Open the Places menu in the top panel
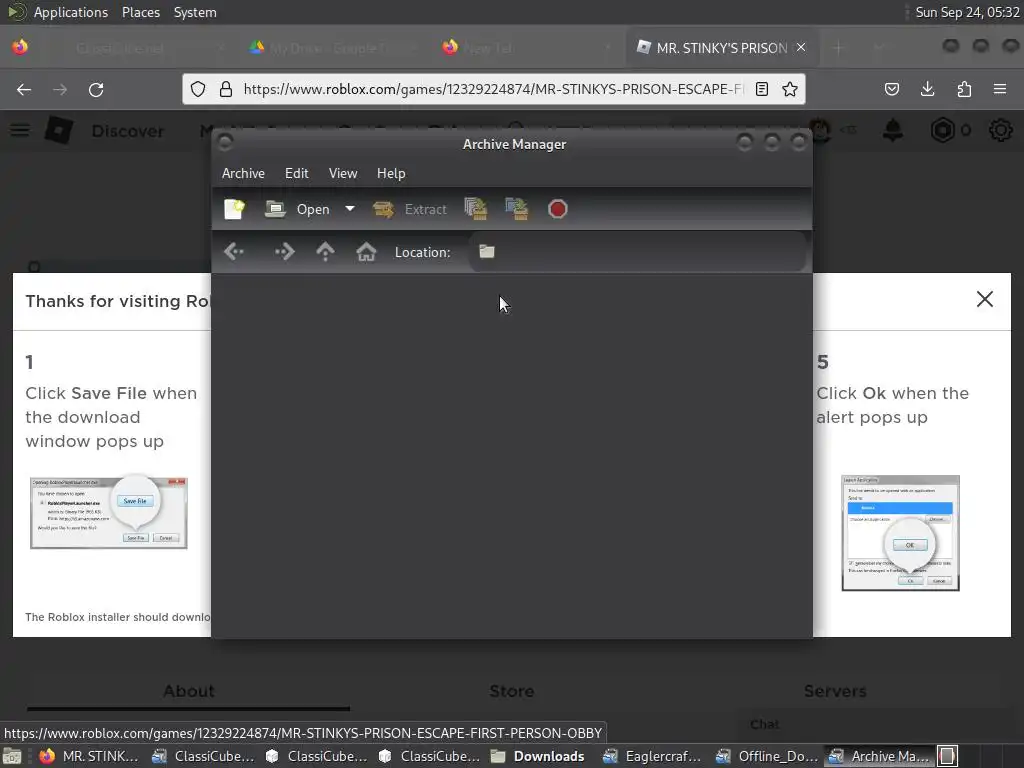The width and height of the screenshot is (1024, 768). click(x=141, y=12)
